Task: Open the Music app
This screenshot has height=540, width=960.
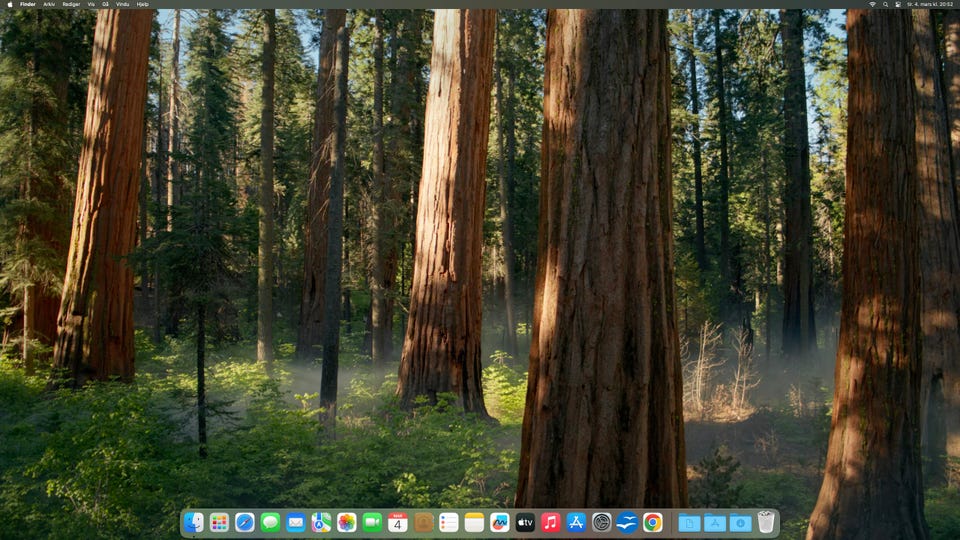Action: coord(551,522)
